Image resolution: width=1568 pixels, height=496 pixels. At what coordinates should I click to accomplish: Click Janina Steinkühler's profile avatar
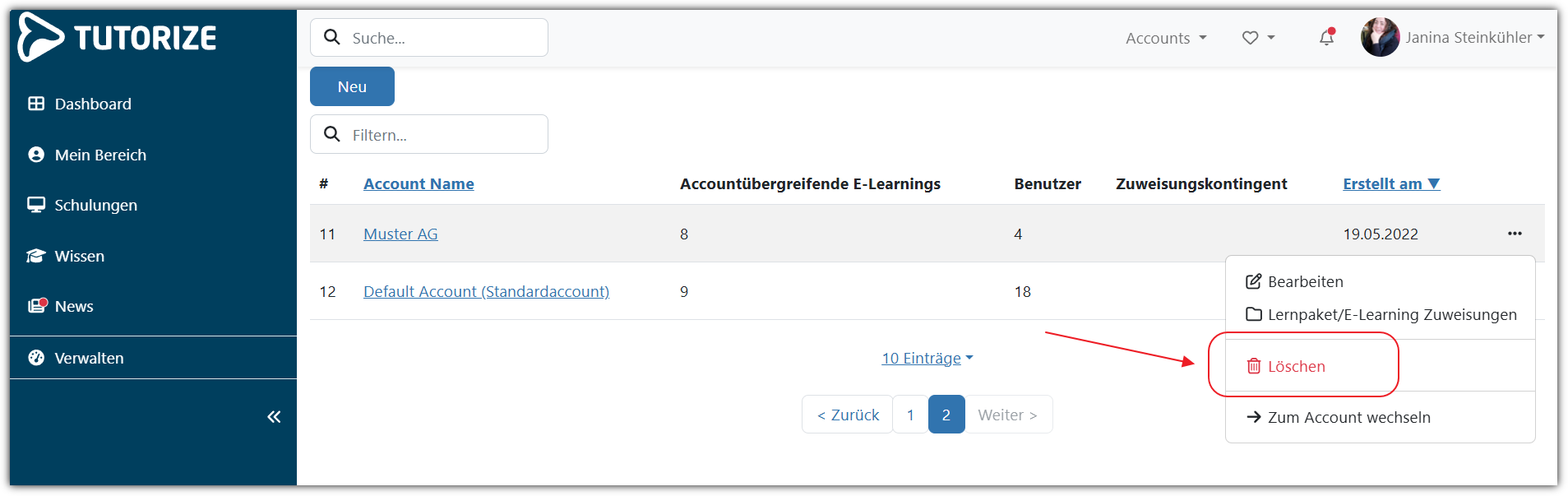pos(1380,38)
